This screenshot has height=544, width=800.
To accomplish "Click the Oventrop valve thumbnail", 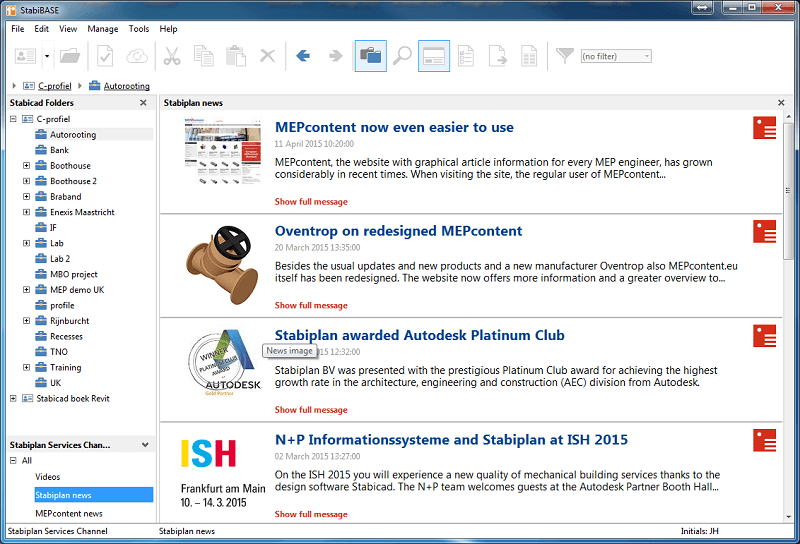I will pos(222,265).
